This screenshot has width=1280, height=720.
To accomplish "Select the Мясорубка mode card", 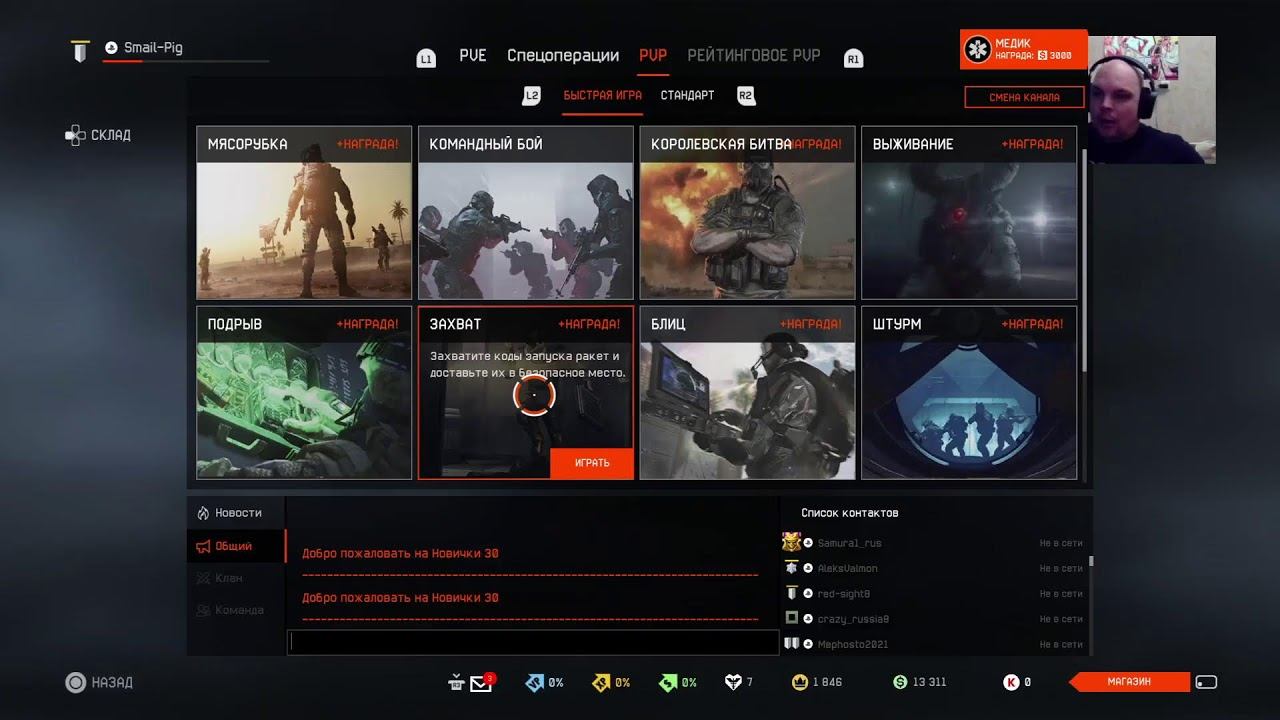I will click(x=304, y=213).
